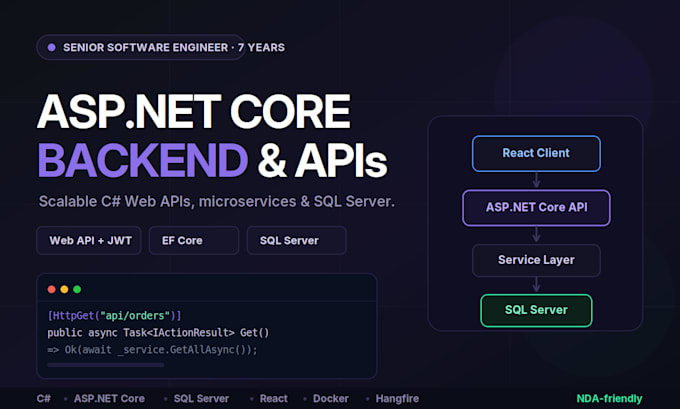
Task: Click Hangfire in the bottom strip
Action: [397, 399]
